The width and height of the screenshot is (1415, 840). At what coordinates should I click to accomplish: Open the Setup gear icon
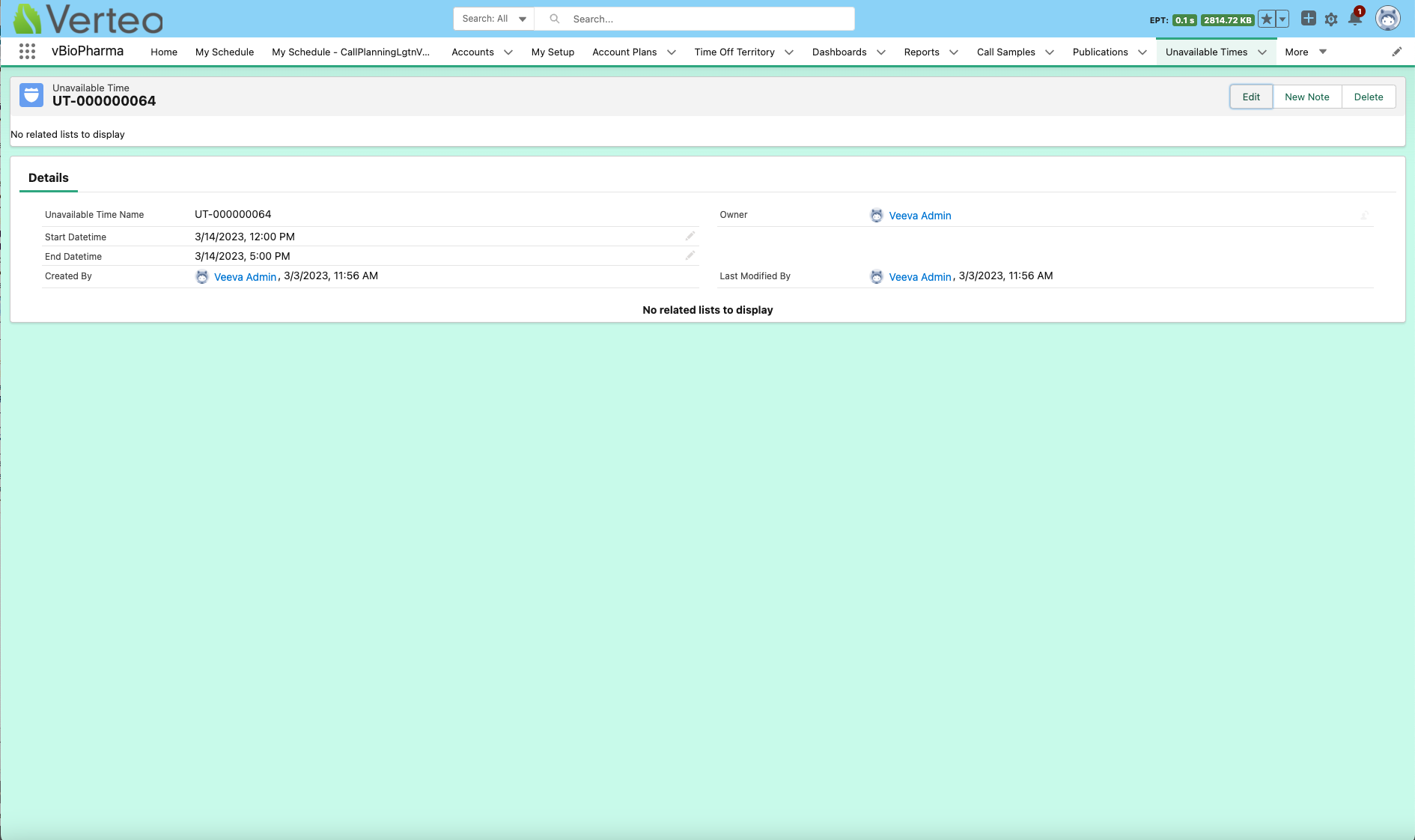[1331, 19]
